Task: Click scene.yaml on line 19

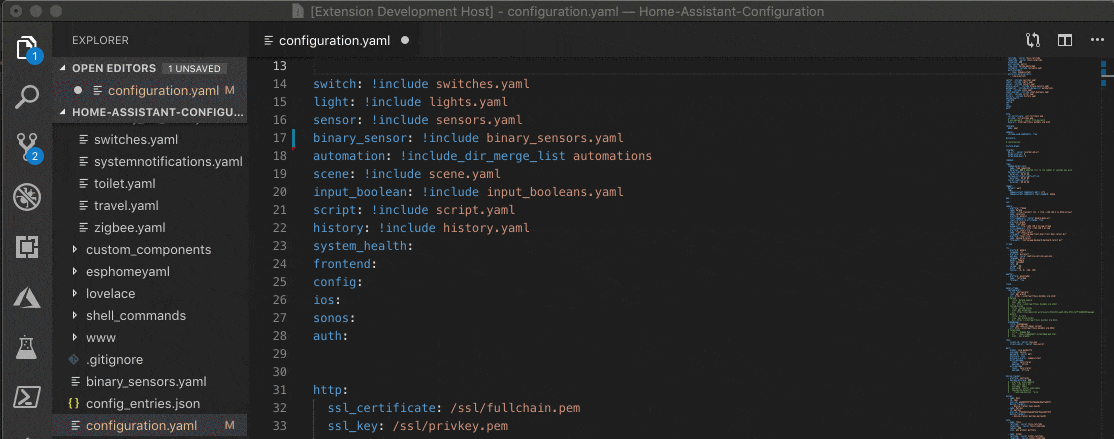Action: click(465, 173)
